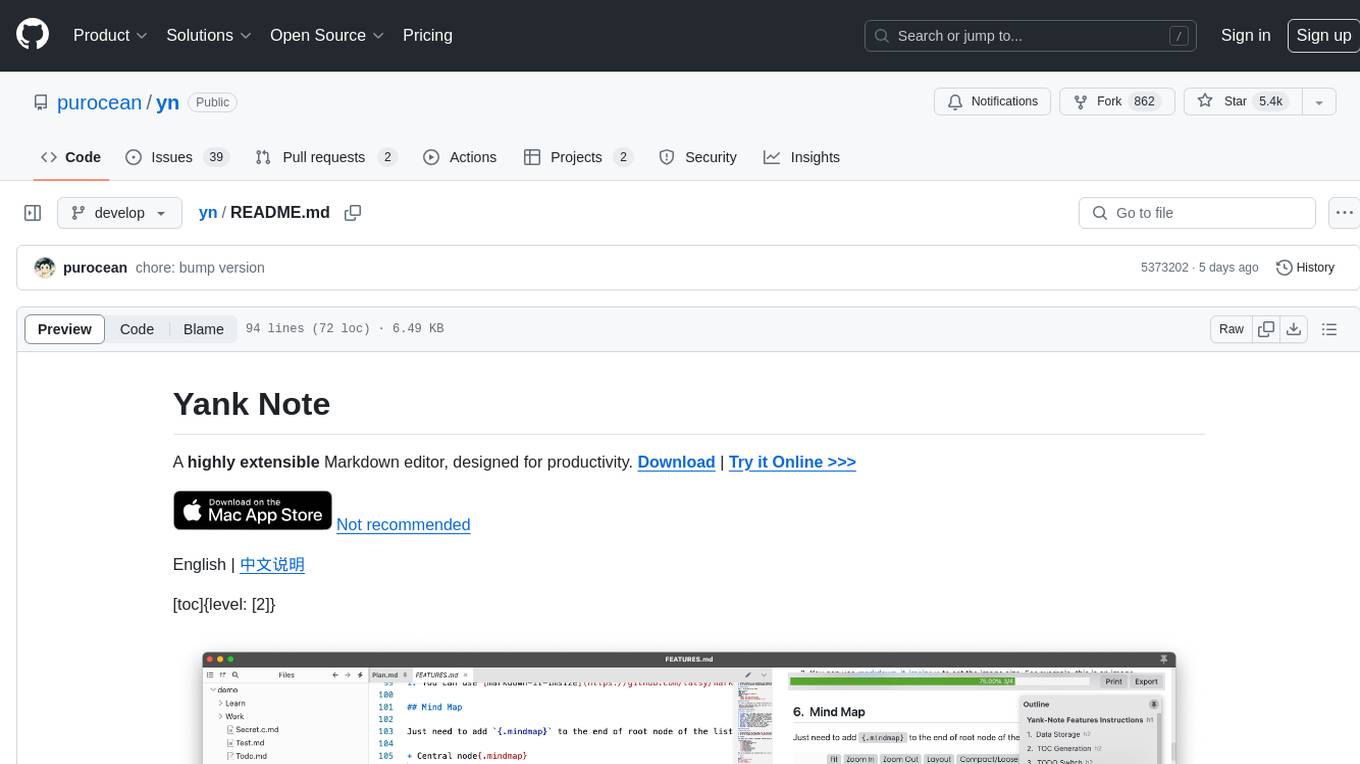
Task: Expand the Solutions menu
Action: click(x=209, y=35)
